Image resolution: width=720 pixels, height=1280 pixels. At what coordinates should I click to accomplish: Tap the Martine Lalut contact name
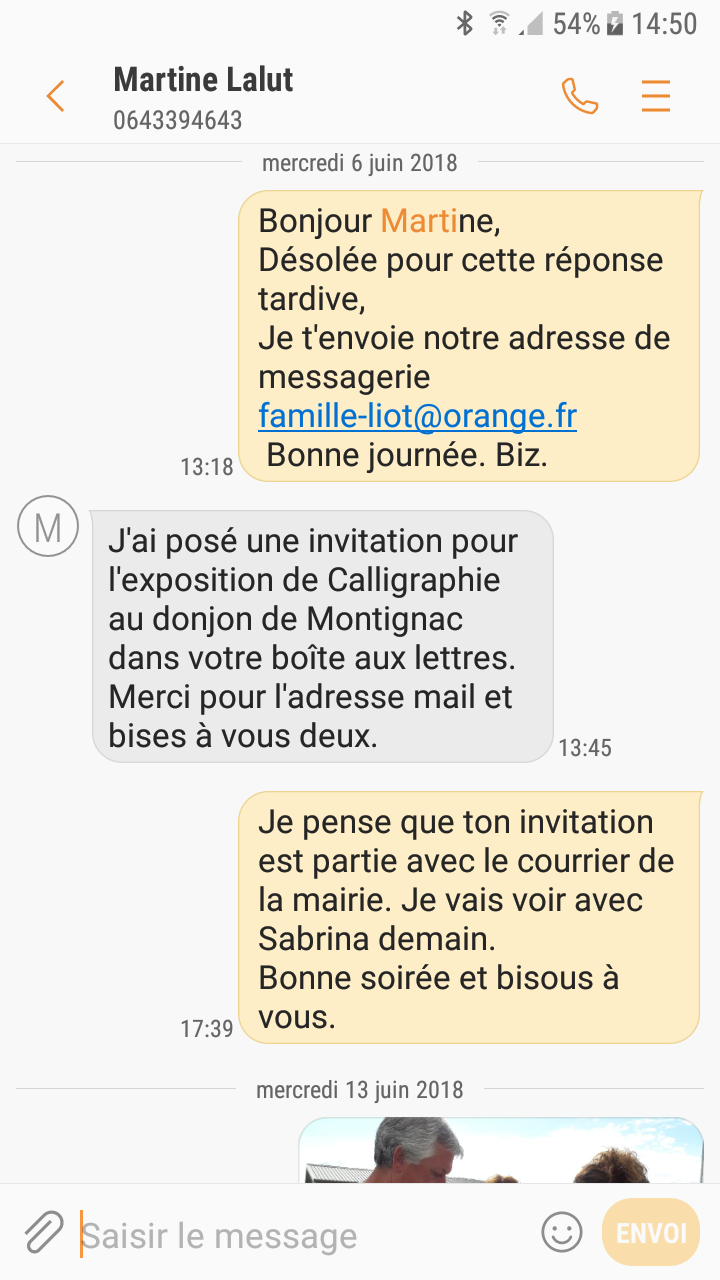click(203, 80)
